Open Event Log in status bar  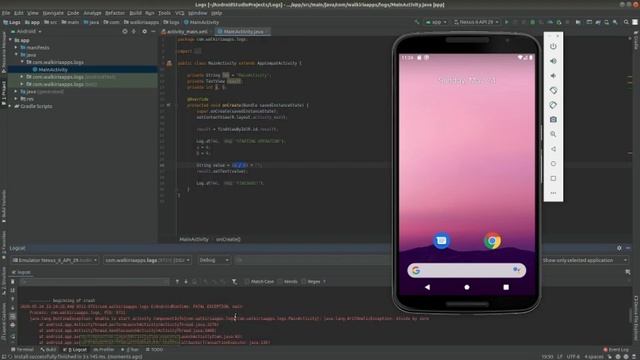[x=616, y=349]
